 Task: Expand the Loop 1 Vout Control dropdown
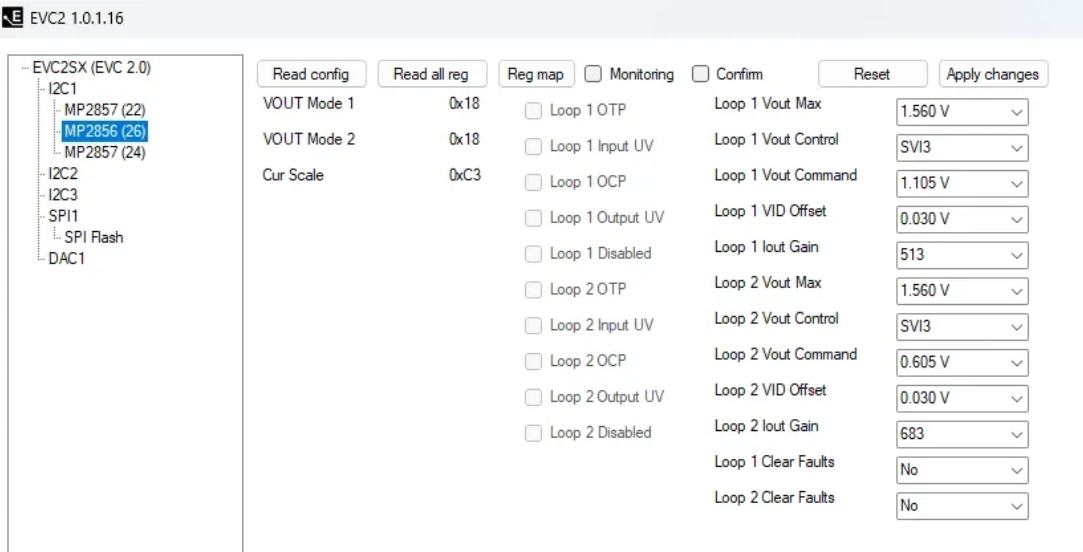coord(962,148)
